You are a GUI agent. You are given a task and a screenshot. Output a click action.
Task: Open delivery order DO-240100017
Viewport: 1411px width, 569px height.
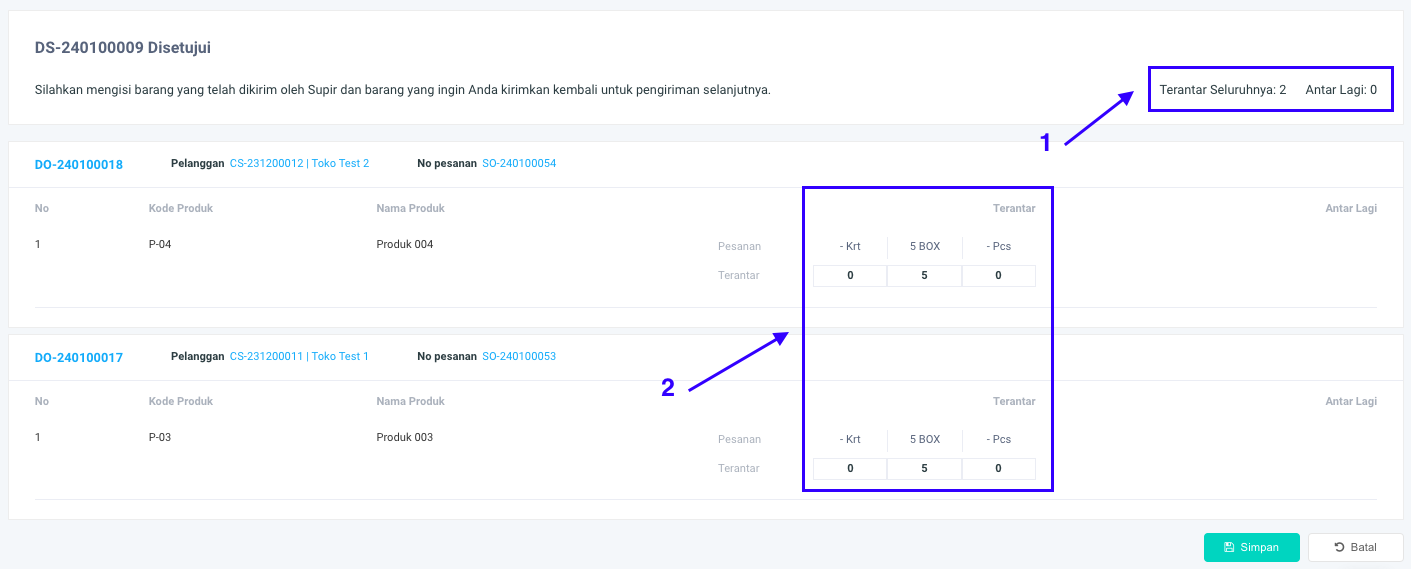79,357
